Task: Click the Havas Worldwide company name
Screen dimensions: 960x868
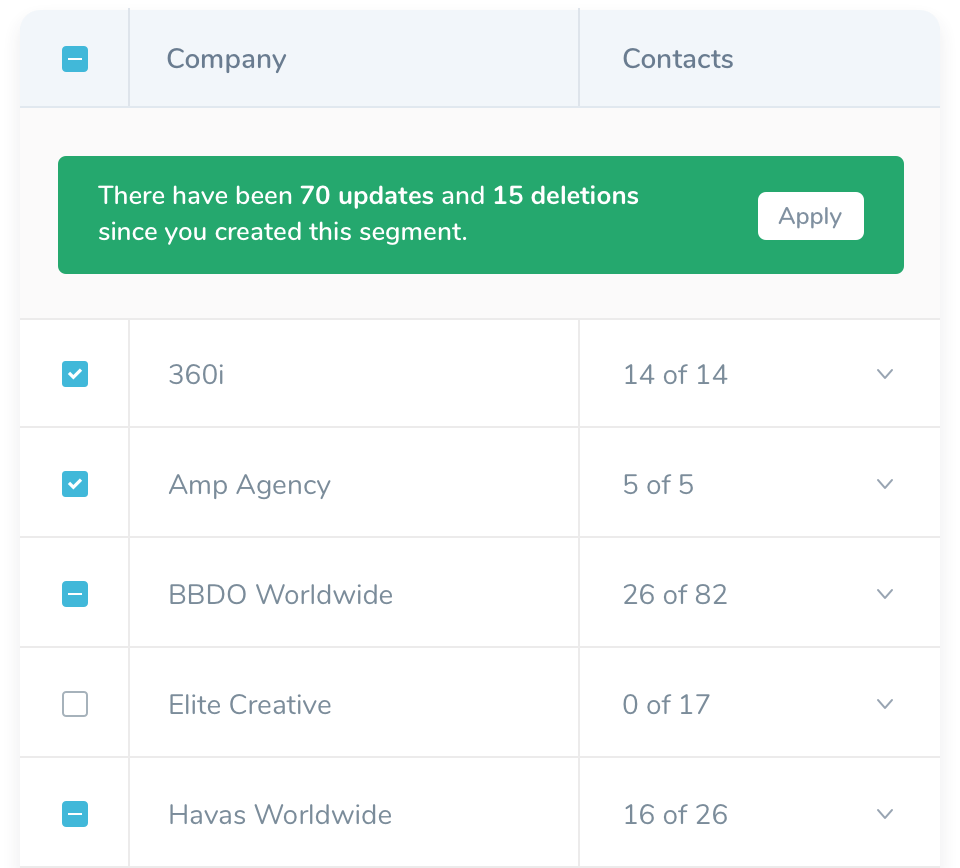Action: (x=280, y=815)
